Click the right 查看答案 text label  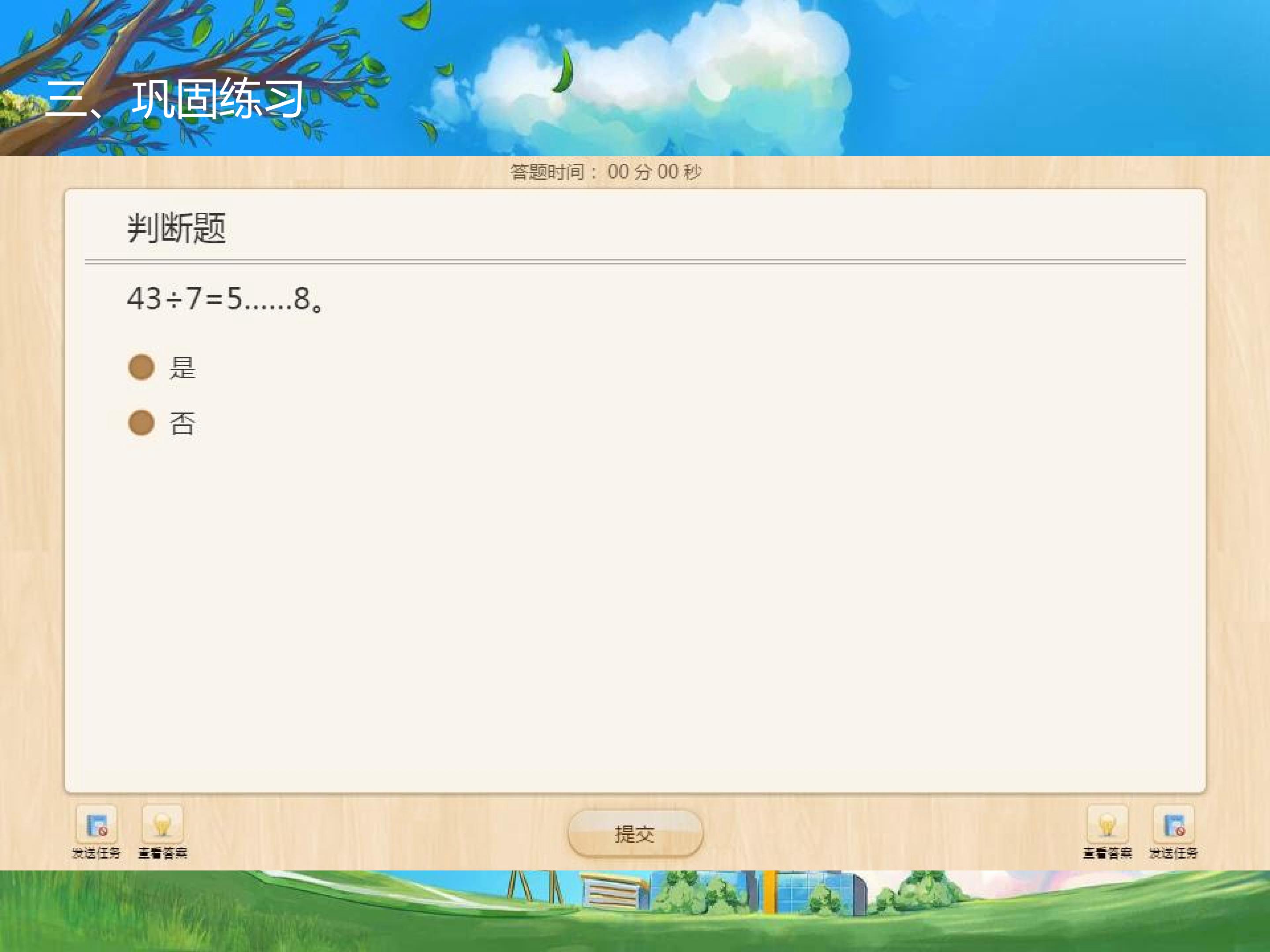(x=1107, y=853)
